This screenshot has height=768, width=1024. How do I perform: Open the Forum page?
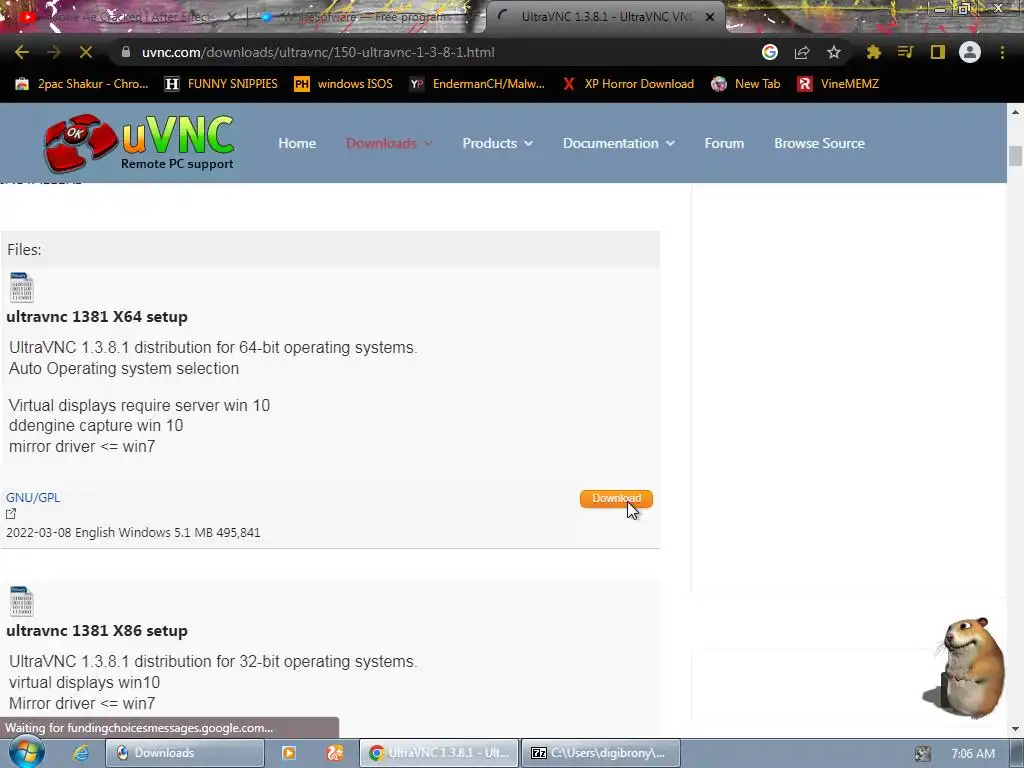724,143
